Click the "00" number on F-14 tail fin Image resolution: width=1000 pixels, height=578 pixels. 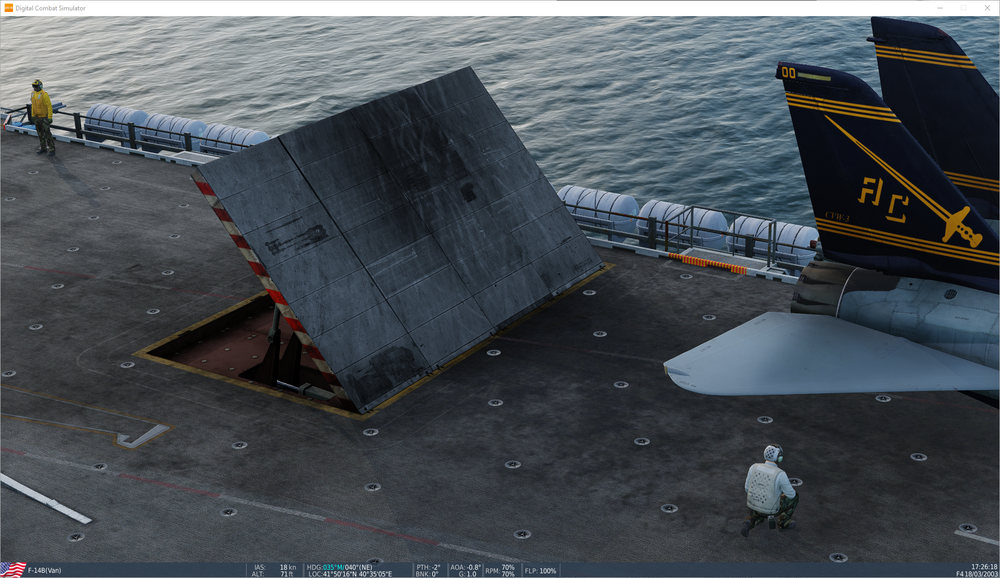tap(788, 73)
